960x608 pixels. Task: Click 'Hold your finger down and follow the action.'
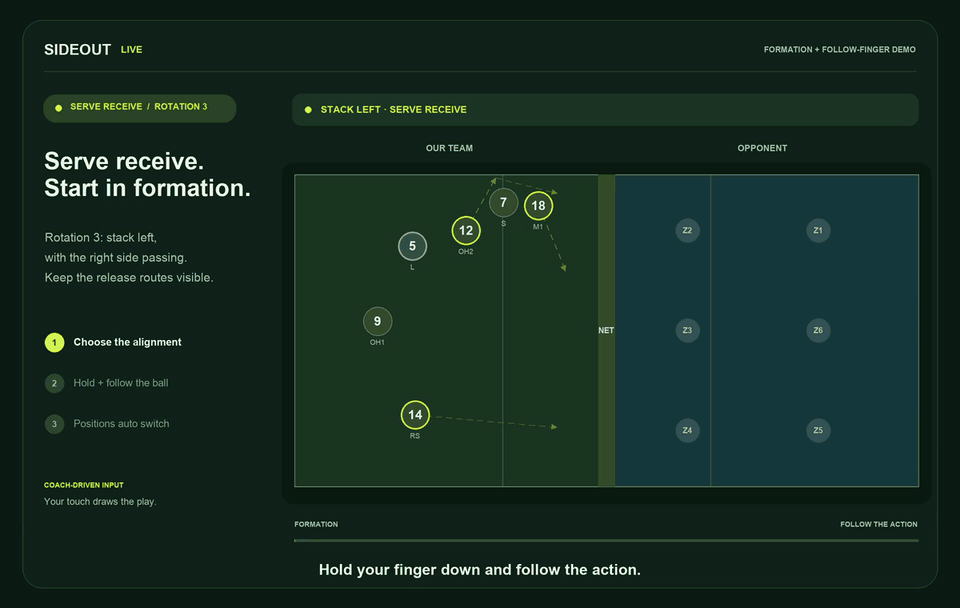click(479, 570)
